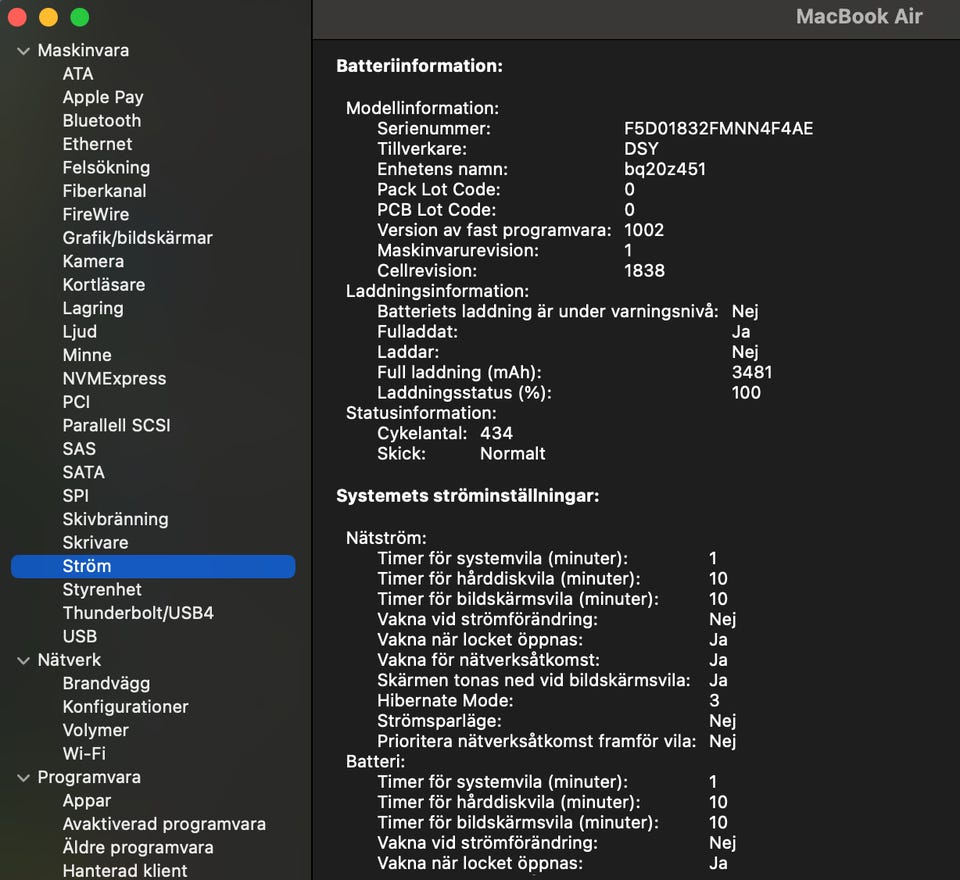The height and width of the screenshot is (880, 960).
Task: Open Appar under Programvara
Action: pos(87,801)
